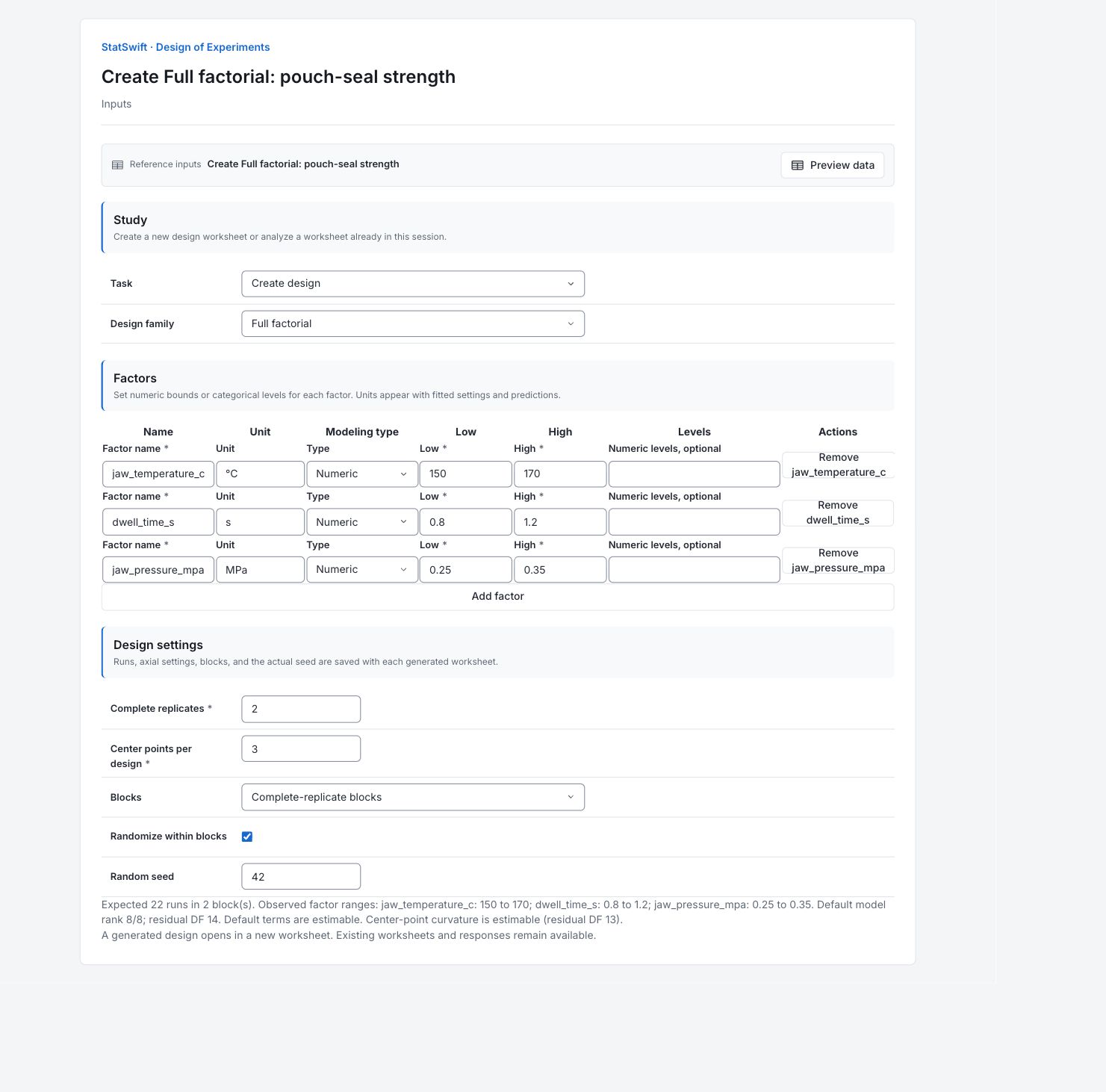1106x1092 pixels.
Task: Edit the Low value 0.25 field
Action: (x=466, y=569)
